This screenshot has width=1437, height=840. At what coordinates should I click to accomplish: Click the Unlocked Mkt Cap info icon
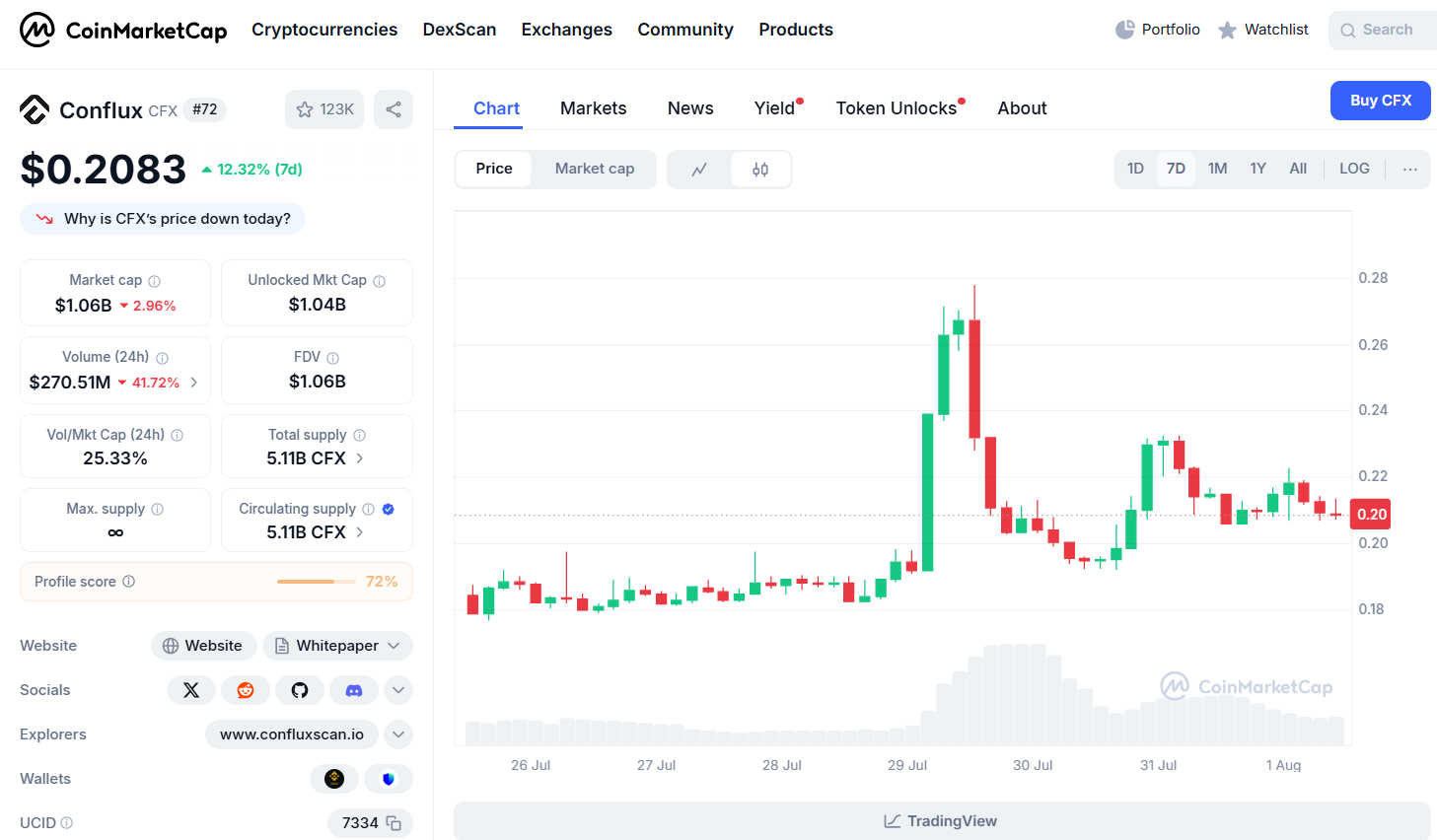tap(380, 281)
